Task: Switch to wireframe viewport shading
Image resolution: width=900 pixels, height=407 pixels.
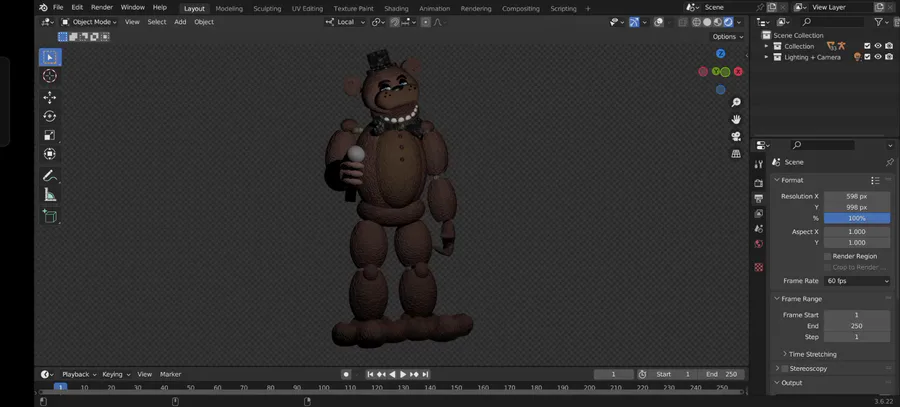Action: tap(696, 22)
